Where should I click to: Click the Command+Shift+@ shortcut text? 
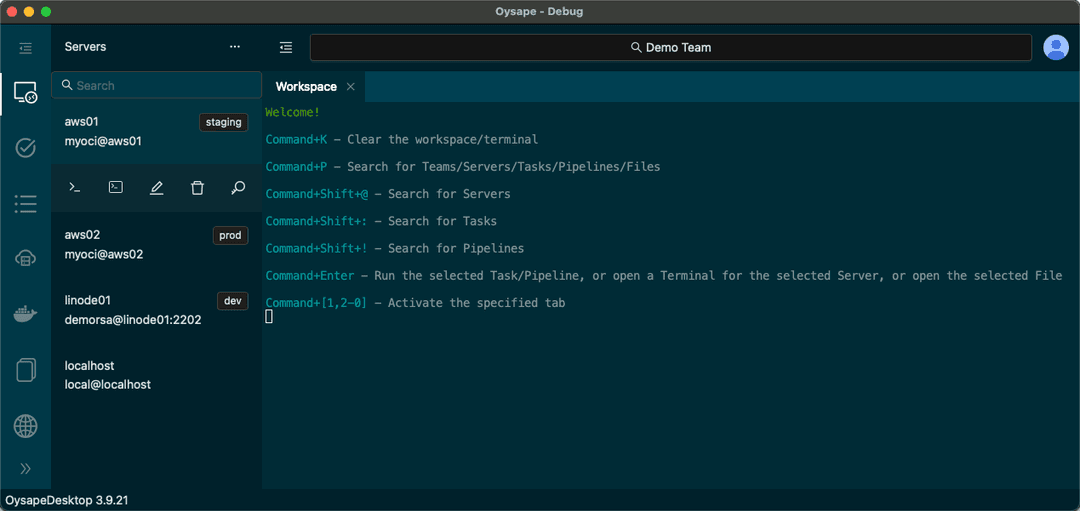coord(317,194)
